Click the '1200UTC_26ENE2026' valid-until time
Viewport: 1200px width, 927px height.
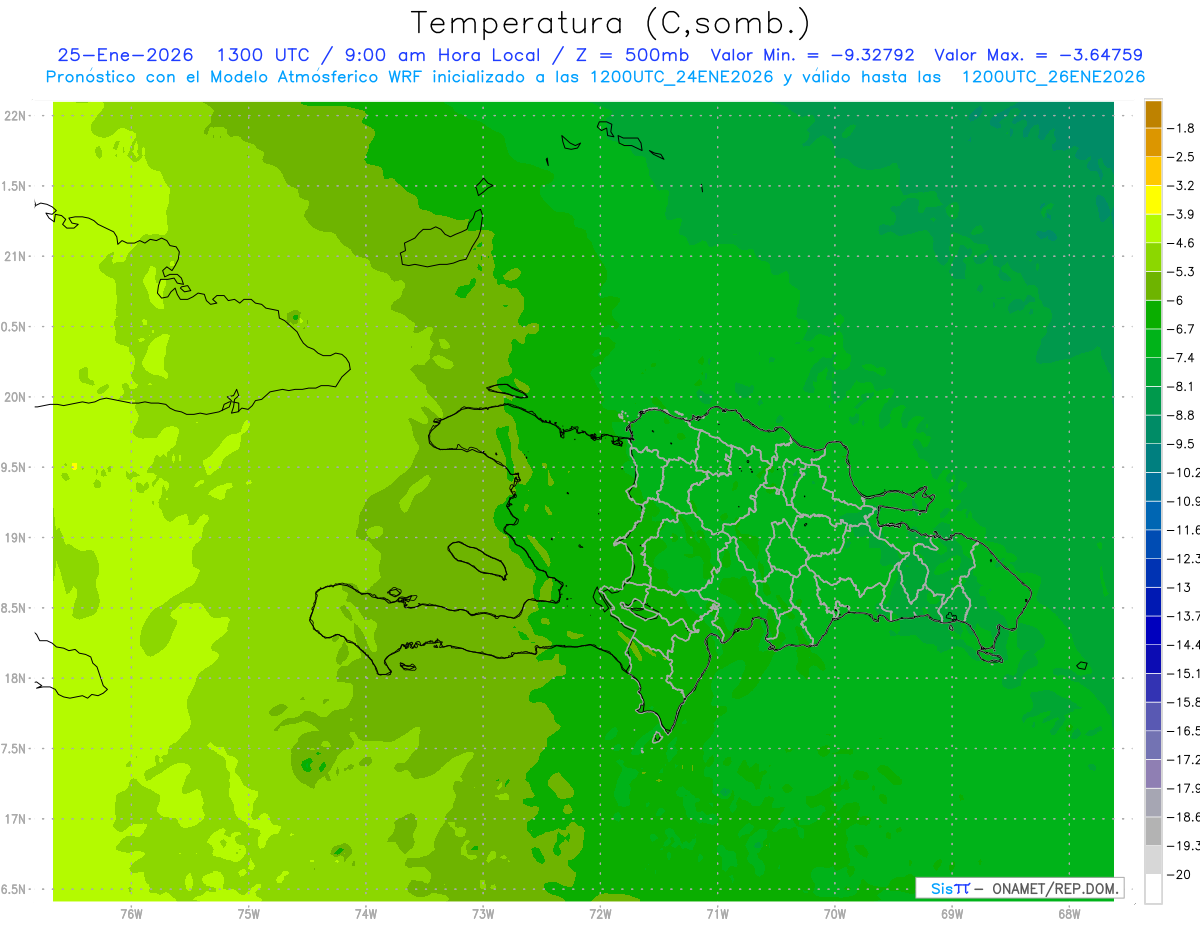tap(1053, 77)
